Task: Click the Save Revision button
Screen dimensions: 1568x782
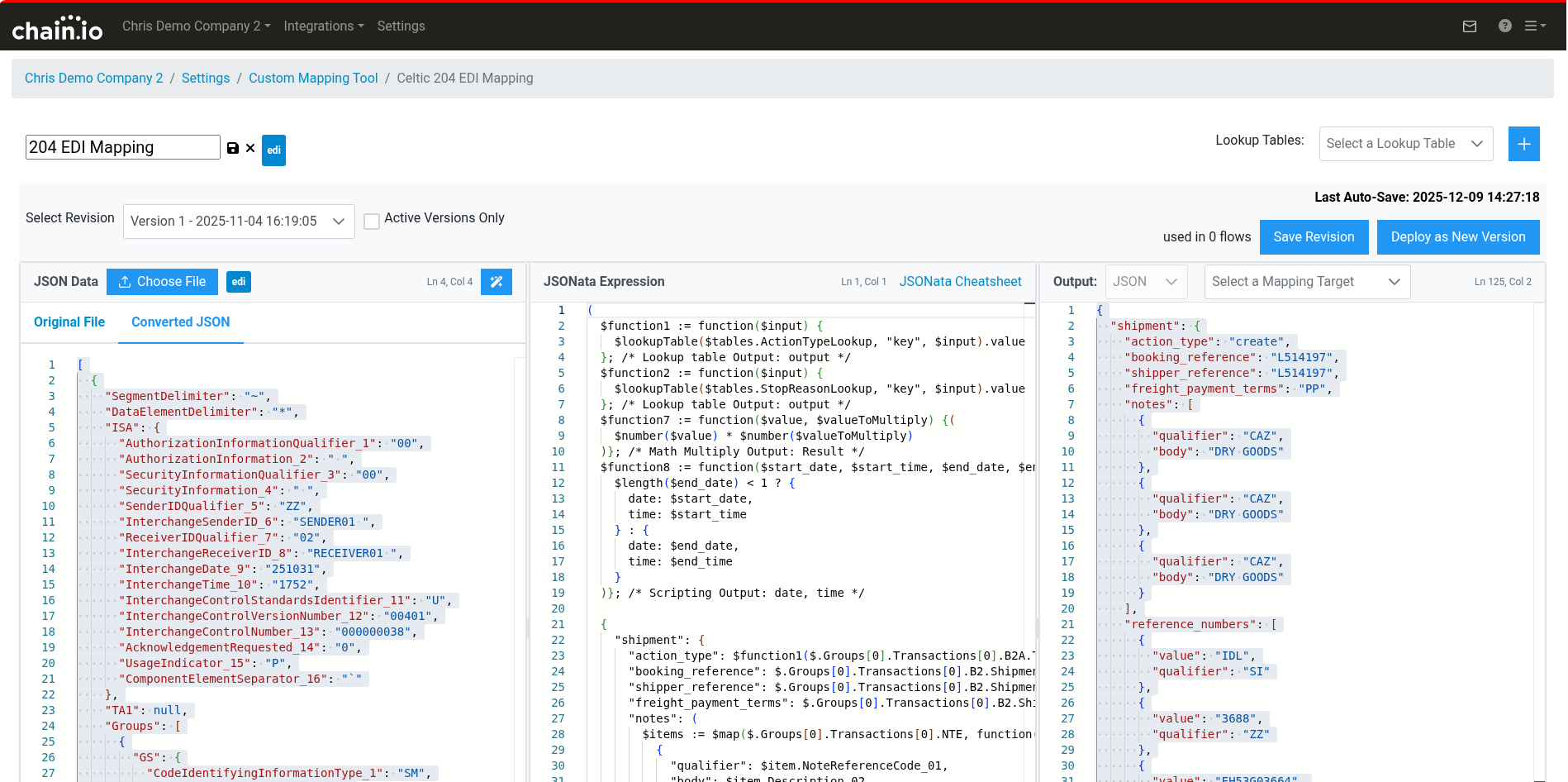Action: [1314, 237]
